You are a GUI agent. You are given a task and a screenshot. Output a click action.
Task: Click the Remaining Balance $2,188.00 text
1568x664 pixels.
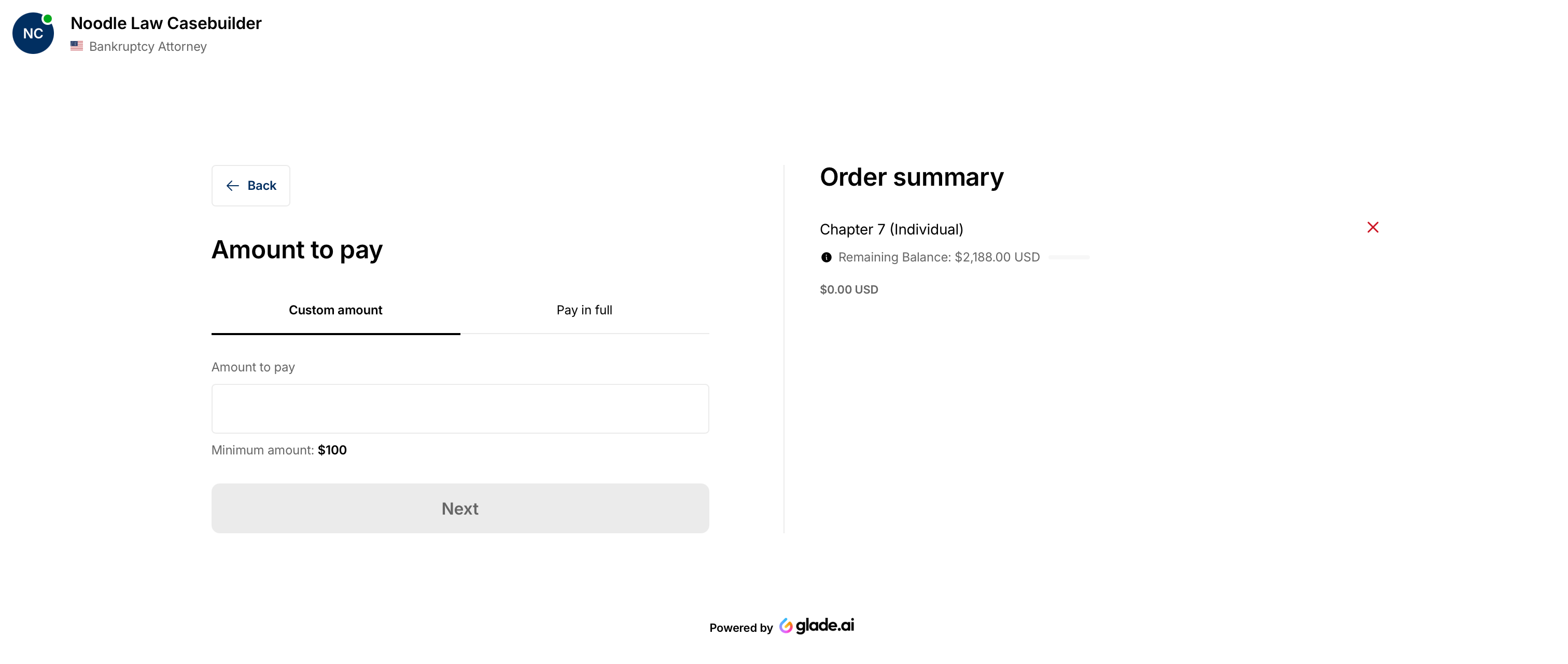coord(939,258)
